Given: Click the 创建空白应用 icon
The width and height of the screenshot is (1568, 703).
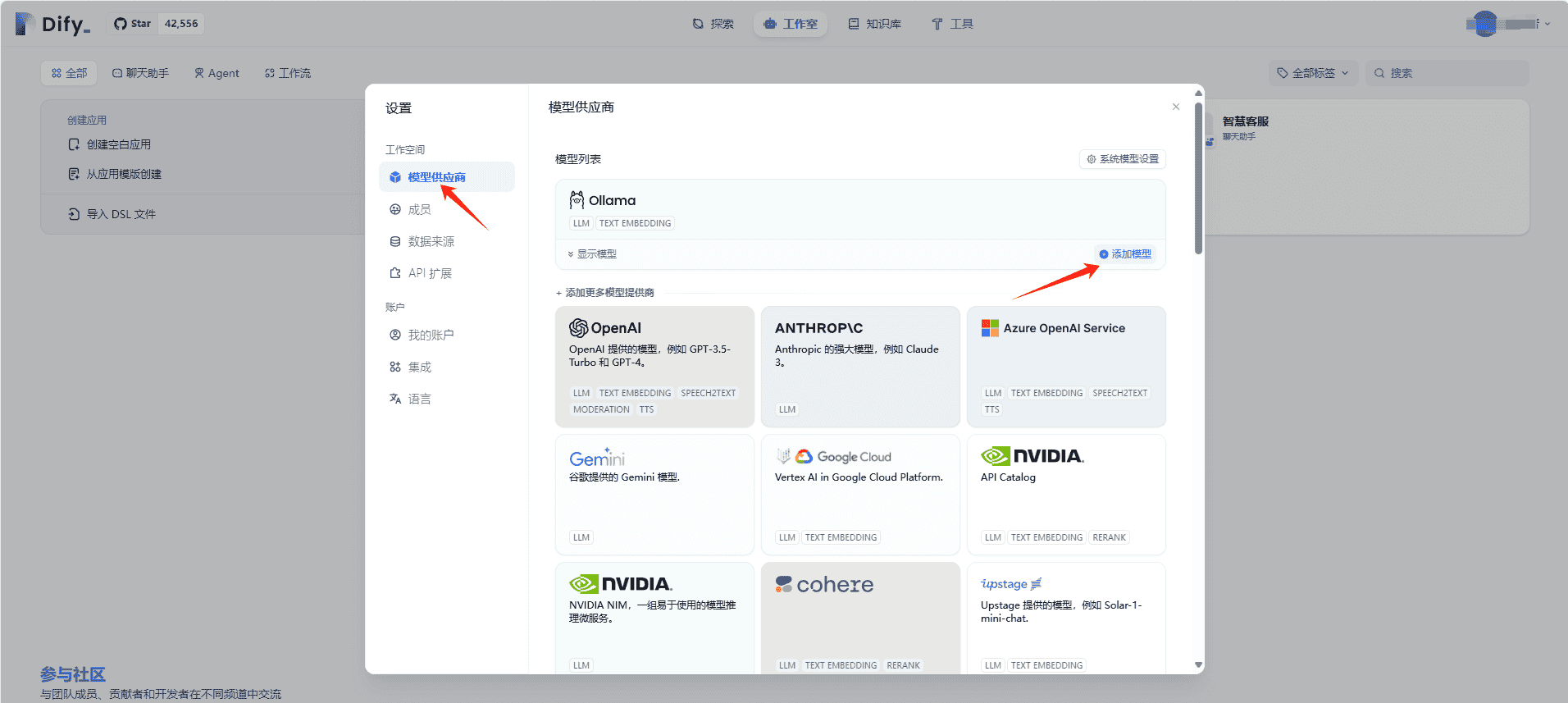Looking at the screenshot, I should (74, 144).
